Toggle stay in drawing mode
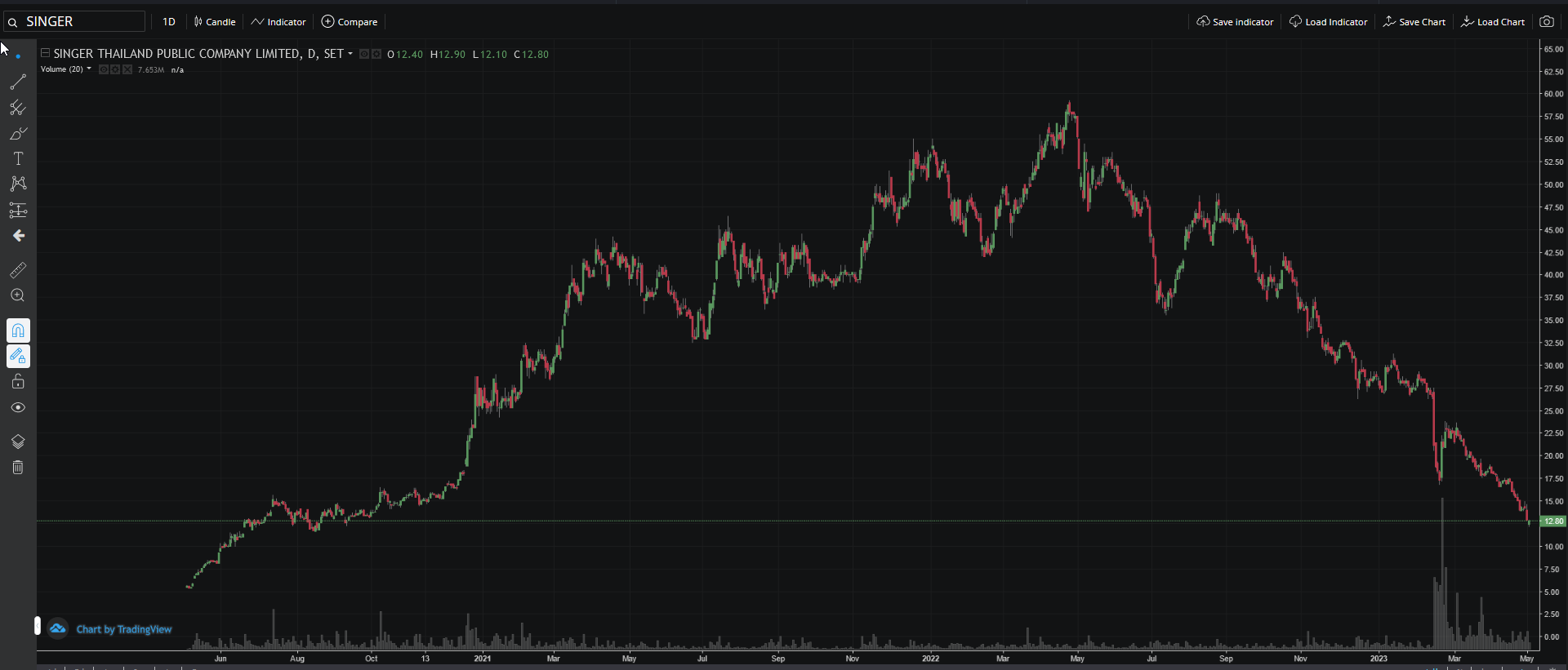Image resolution: width=1568 pixels, height=670 pixels. click(18, 356)
